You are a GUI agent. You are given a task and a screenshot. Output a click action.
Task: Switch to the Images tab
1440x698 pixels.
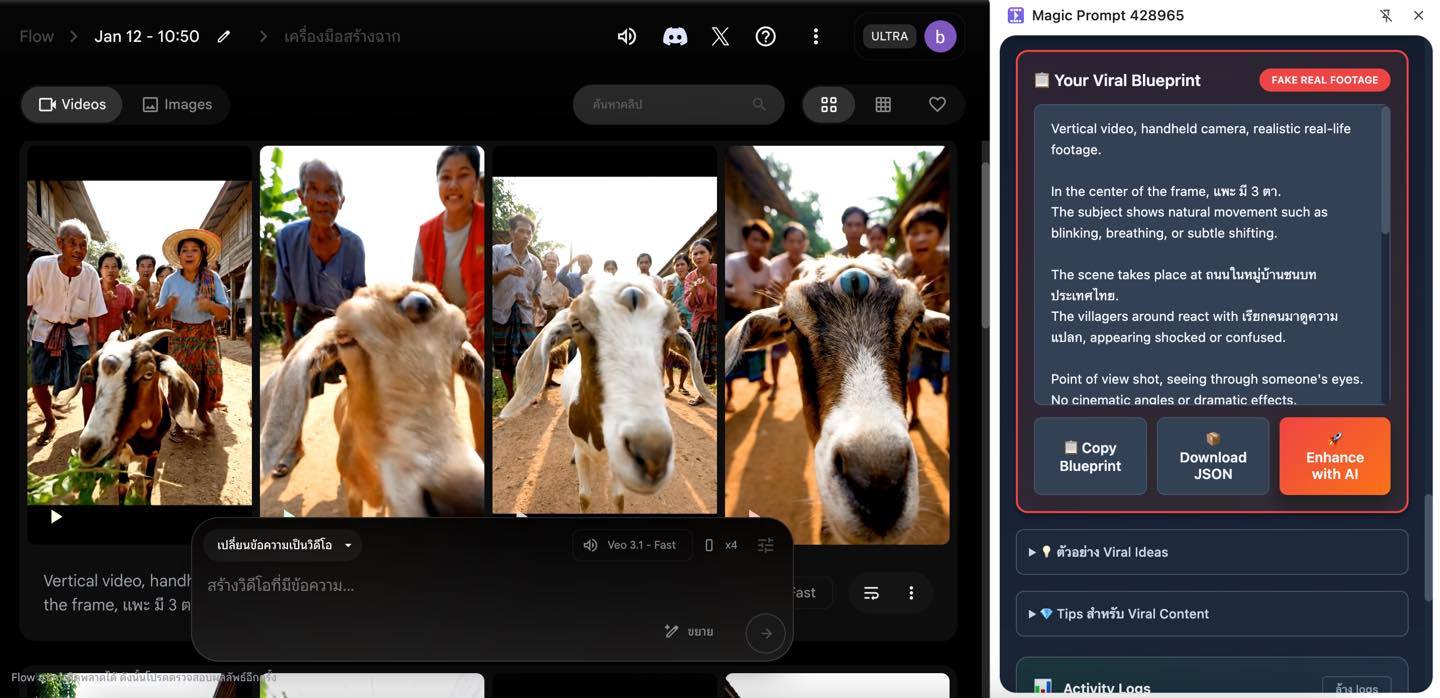177,104
